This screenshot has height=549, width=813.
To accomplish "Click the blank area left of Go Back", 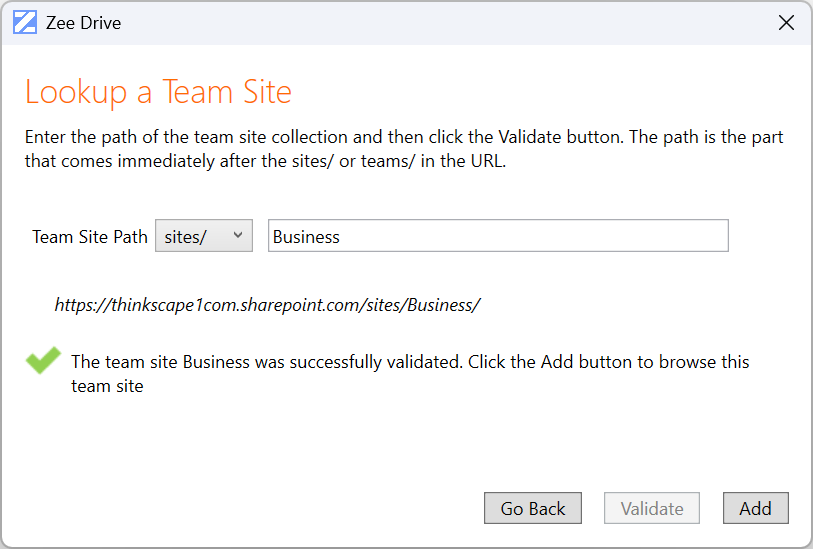I will 250,508.
